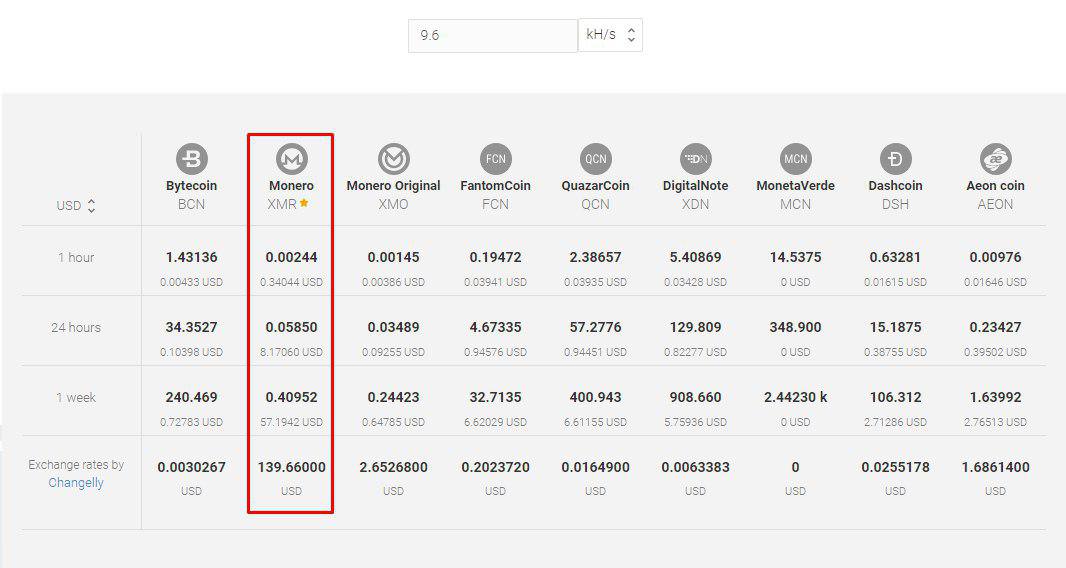Click the Monero column name
1066x568 pixels.
(x=292, y=186)
